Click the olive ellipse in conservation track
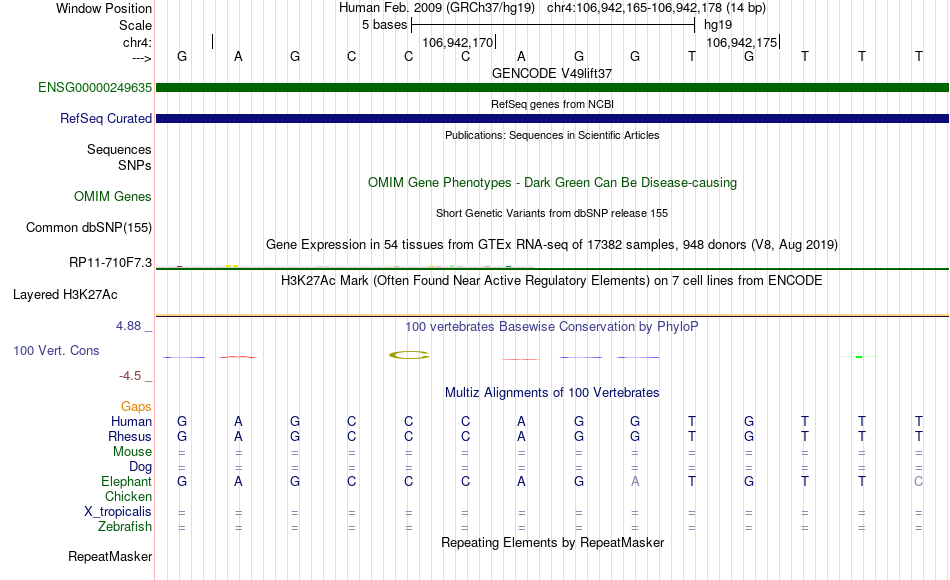The height and width of the screenshot is (580, 950). click(409, 355)
